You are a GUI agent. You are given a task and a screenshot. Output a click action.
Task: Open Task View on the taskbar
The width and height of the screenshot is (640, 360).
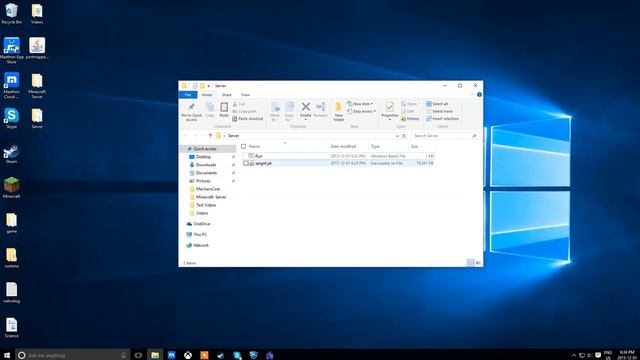[x=138, y=355]
